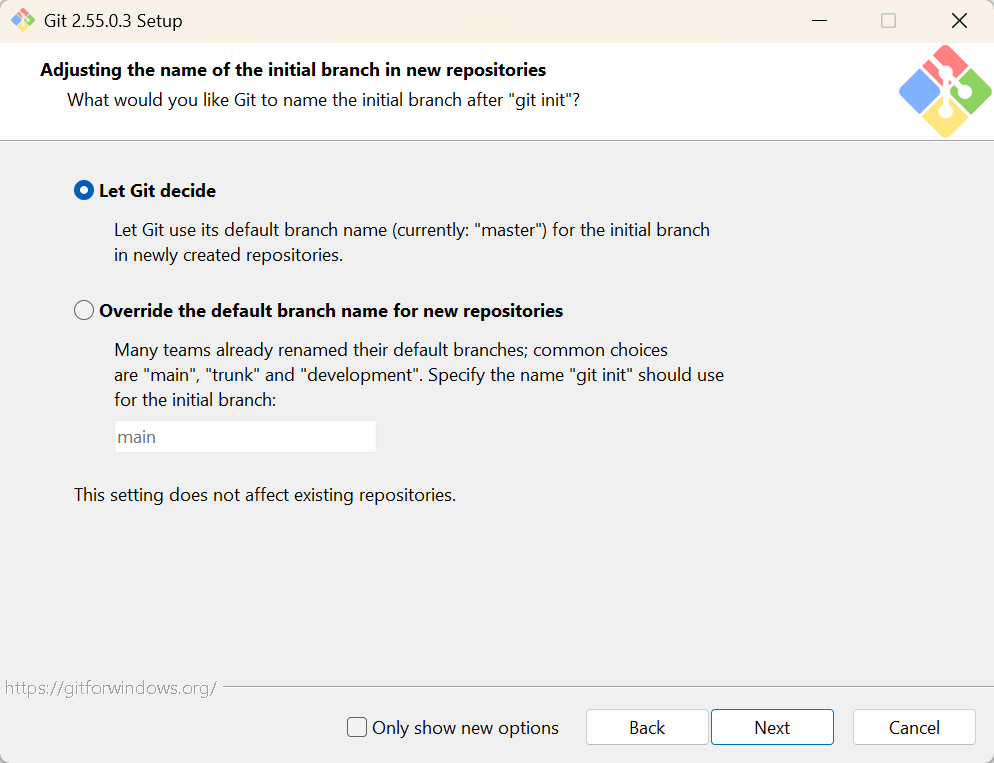Go to the previous page with Back
Viewport: 994px width, 763px height.
[x=647, y=727]
